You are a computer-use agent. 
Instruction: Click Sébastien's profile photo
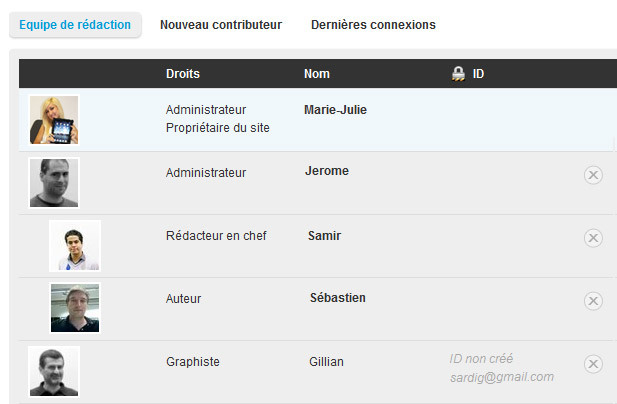75,308
